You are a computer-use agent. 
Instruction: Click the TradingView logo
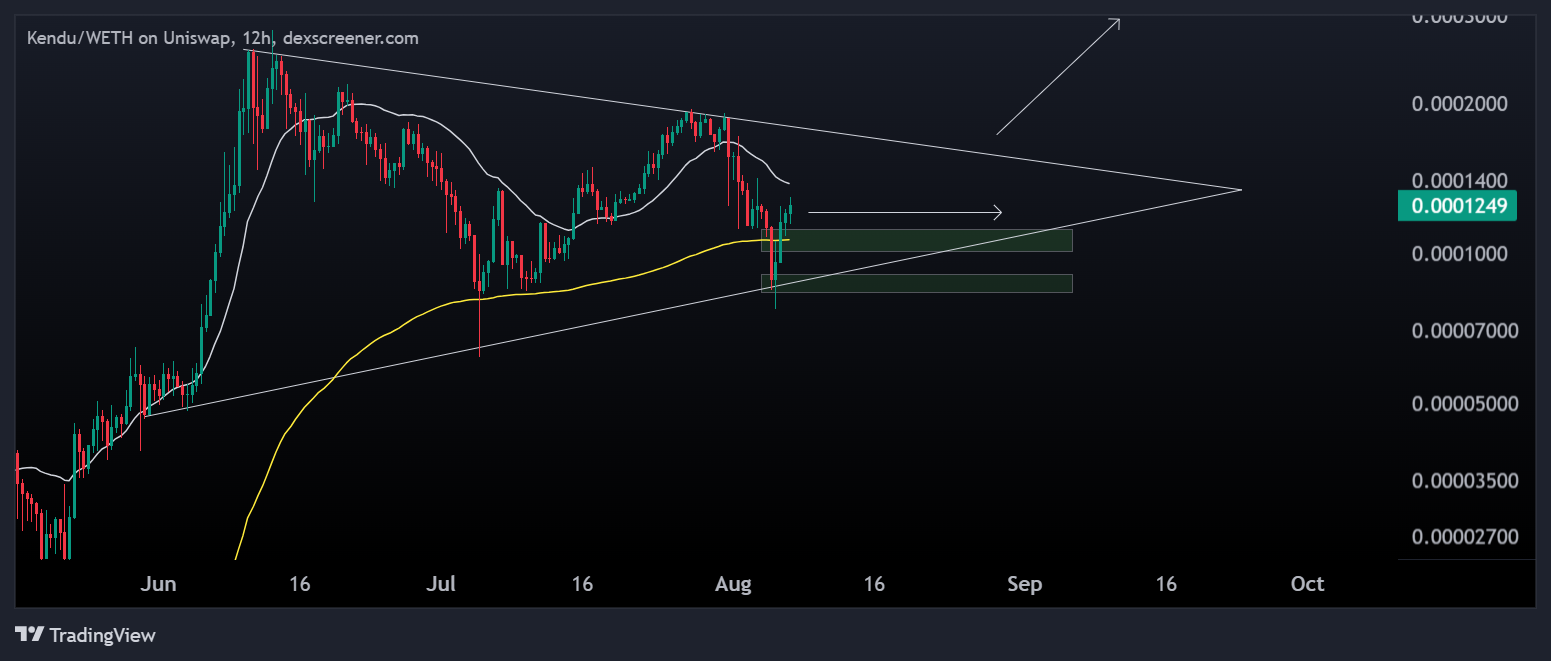pyautogui.click(x=86, y=635)
